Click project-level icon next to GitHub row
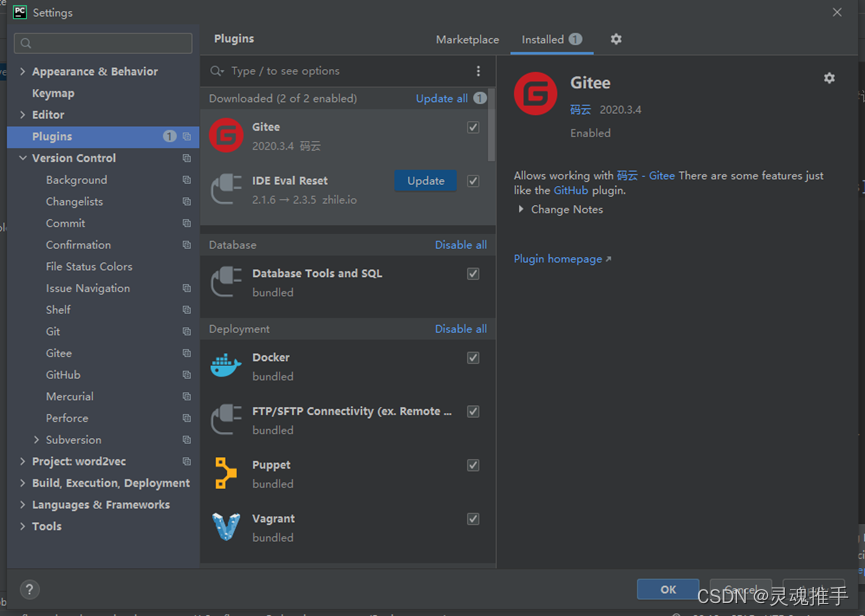 coord(187,375)
